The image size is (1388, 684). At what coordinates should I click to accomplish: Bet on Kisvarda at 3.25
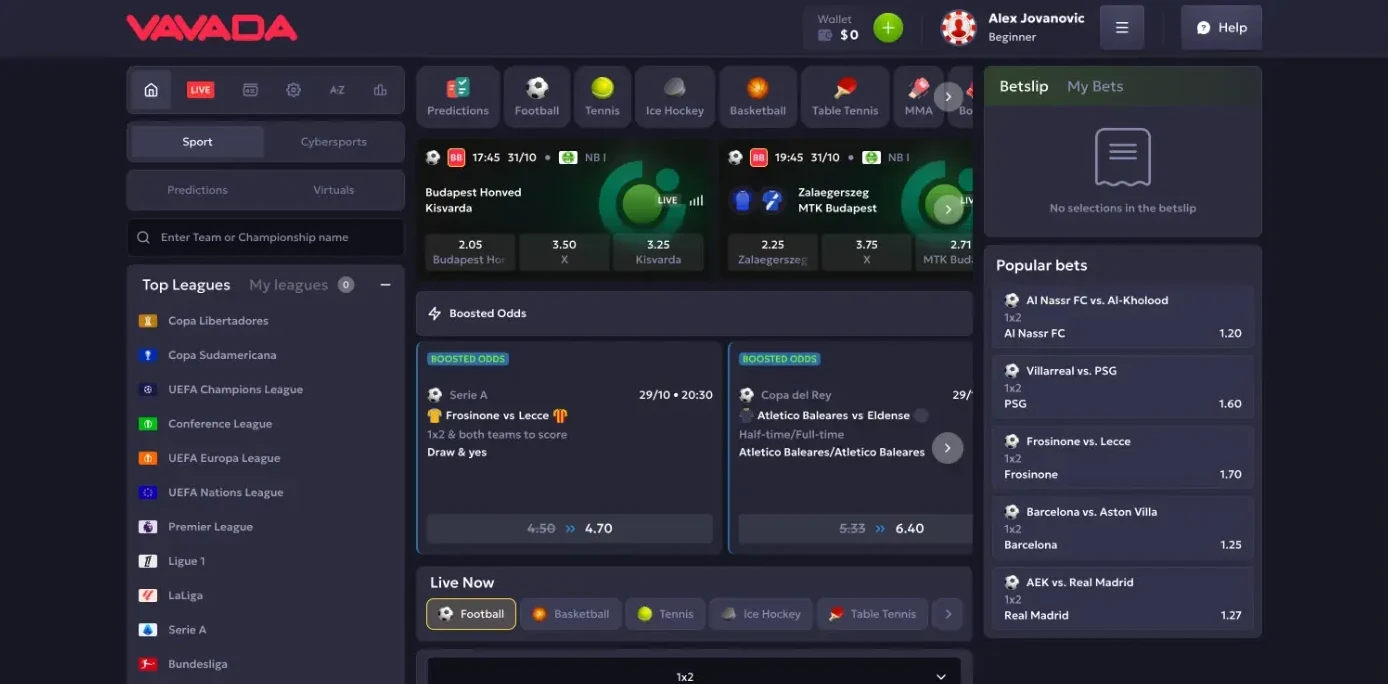pos(658,252)
